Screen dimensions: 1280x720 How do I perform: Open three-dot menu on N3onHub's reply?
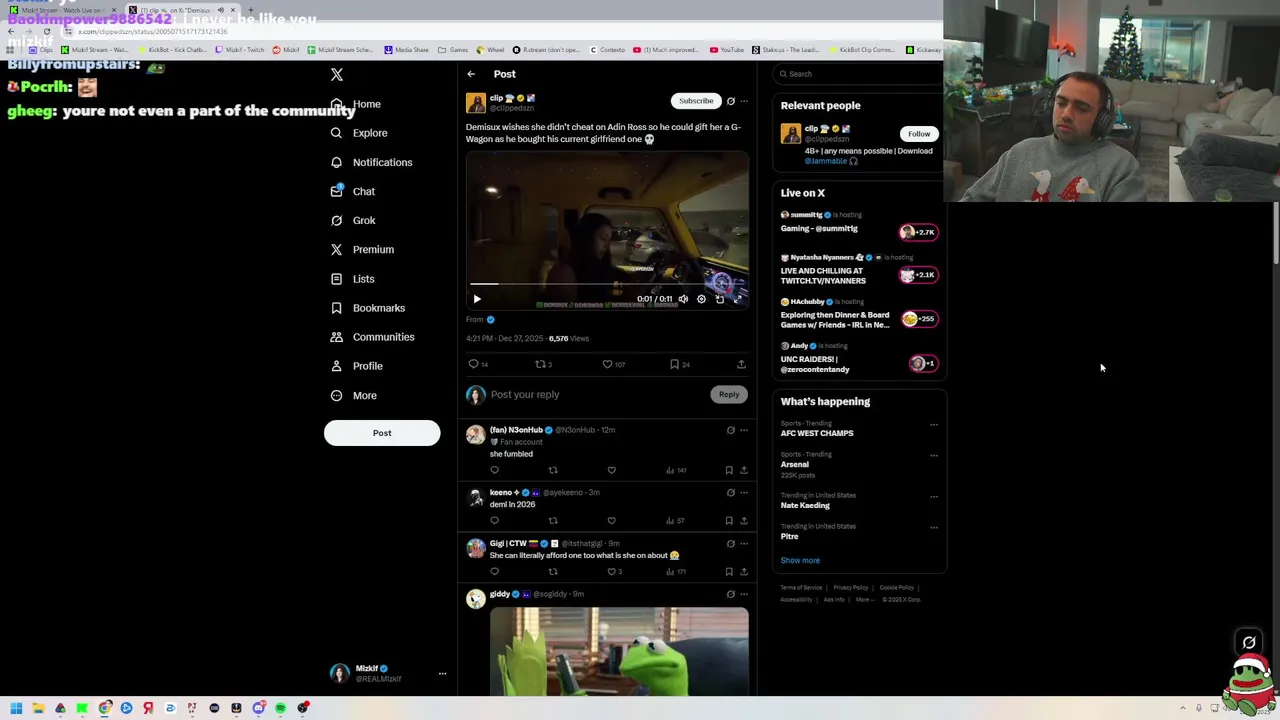743,430
